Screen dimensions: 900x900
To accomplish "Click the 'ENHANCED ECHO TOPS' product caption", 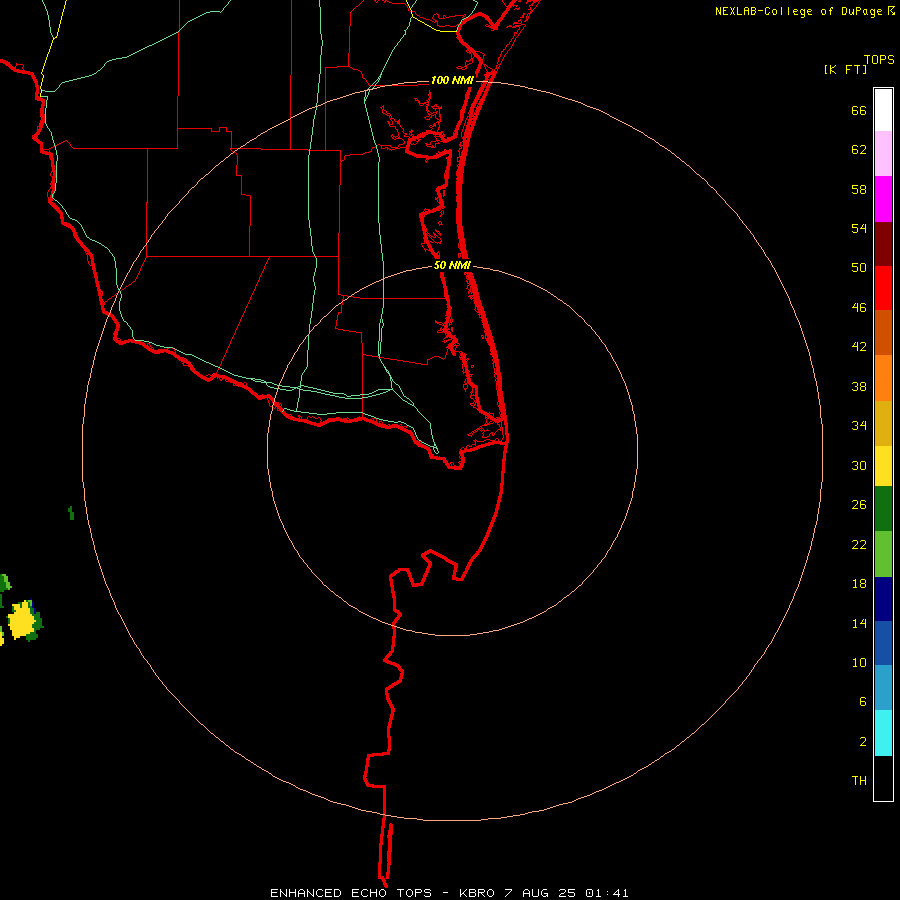I will click(351, 893).
